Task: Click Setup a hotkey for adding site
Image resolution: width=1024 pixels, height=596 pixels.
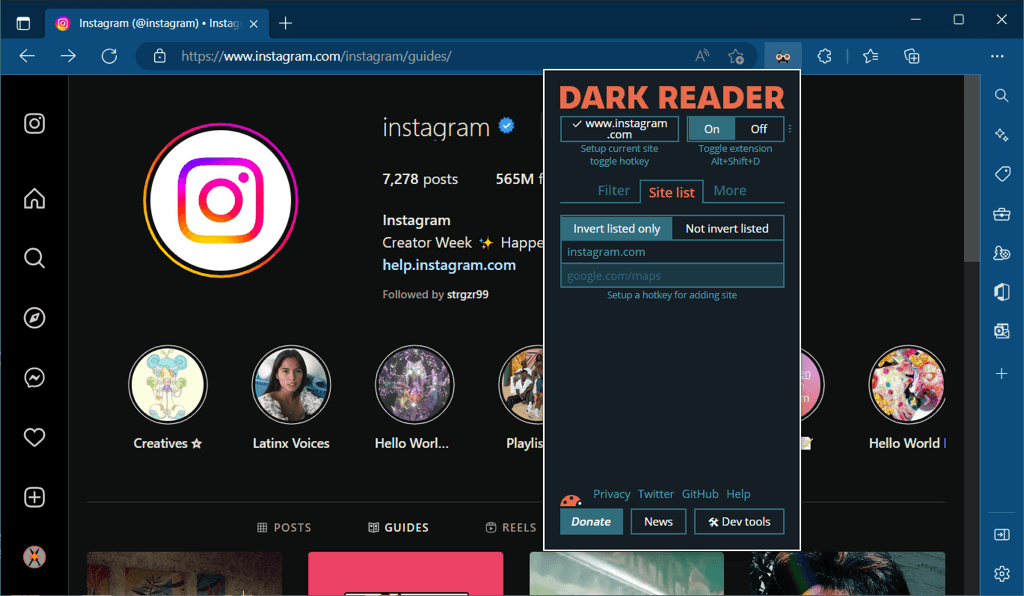Action: pyautogui.click(x=671, y=295)
